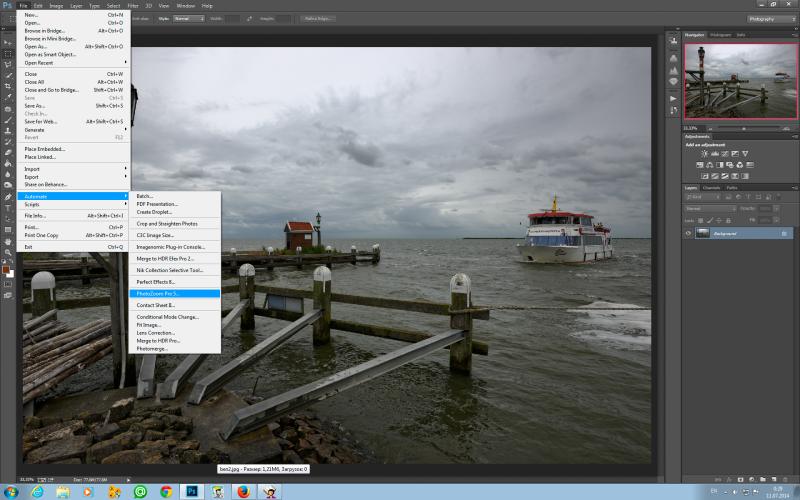Select the Horizontal Type tool

coord(8,208)
